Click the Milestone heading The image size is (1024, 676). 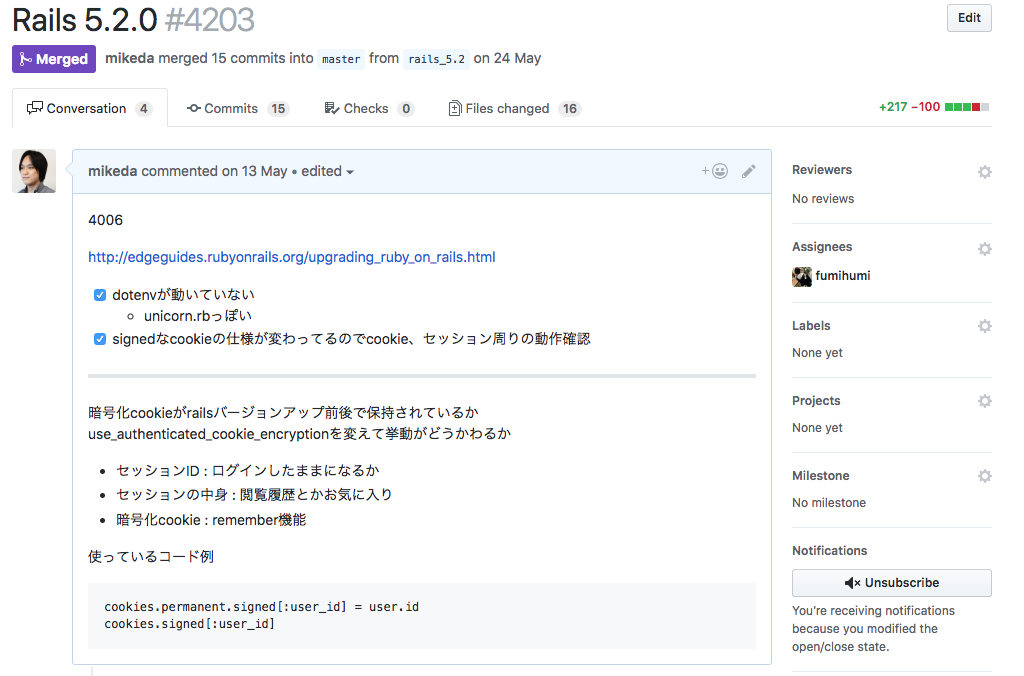pos(820,476)
